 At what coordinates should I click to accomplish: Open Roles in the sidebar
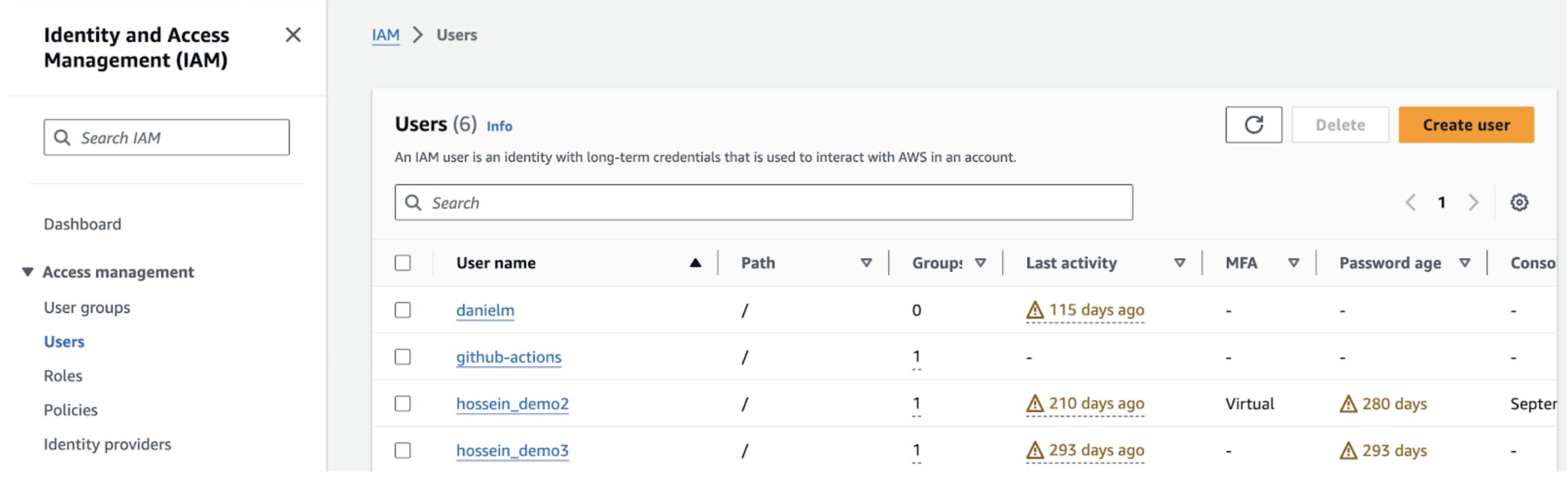[x=63, y=376]
